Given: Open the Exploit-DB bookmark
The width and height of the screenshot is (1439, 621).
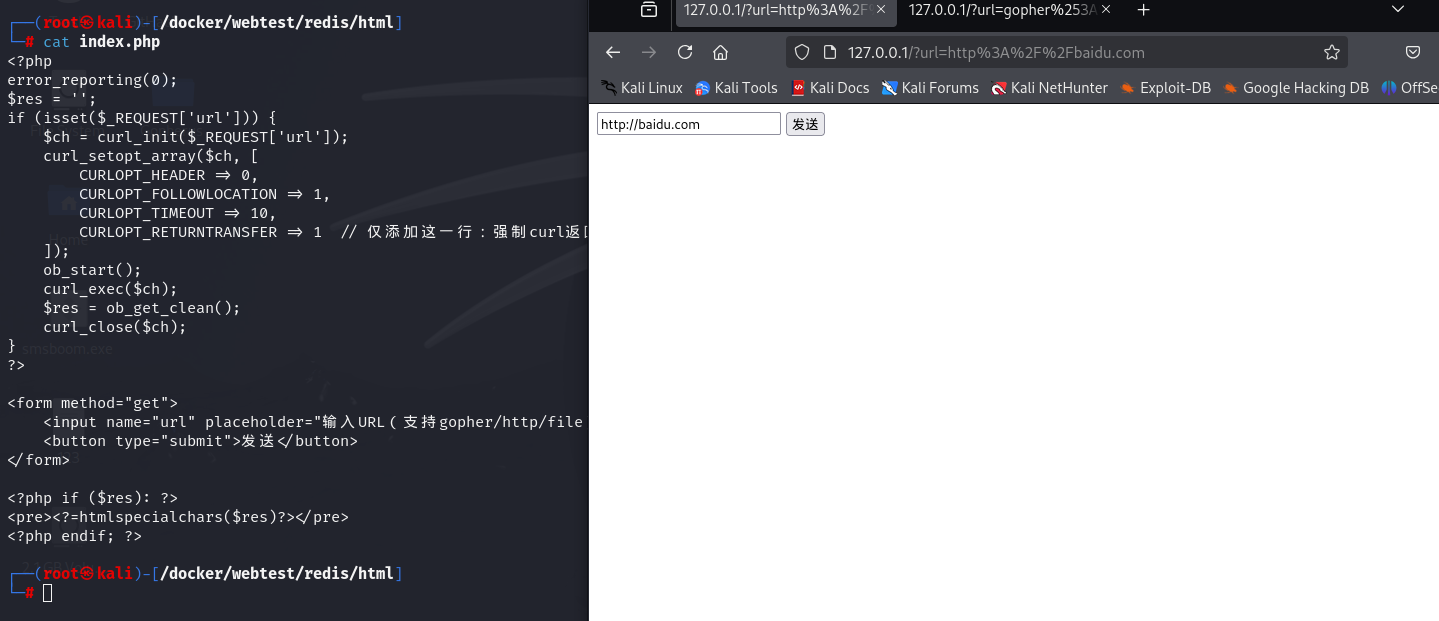Looking at the screenshot, I should 1165,88.
